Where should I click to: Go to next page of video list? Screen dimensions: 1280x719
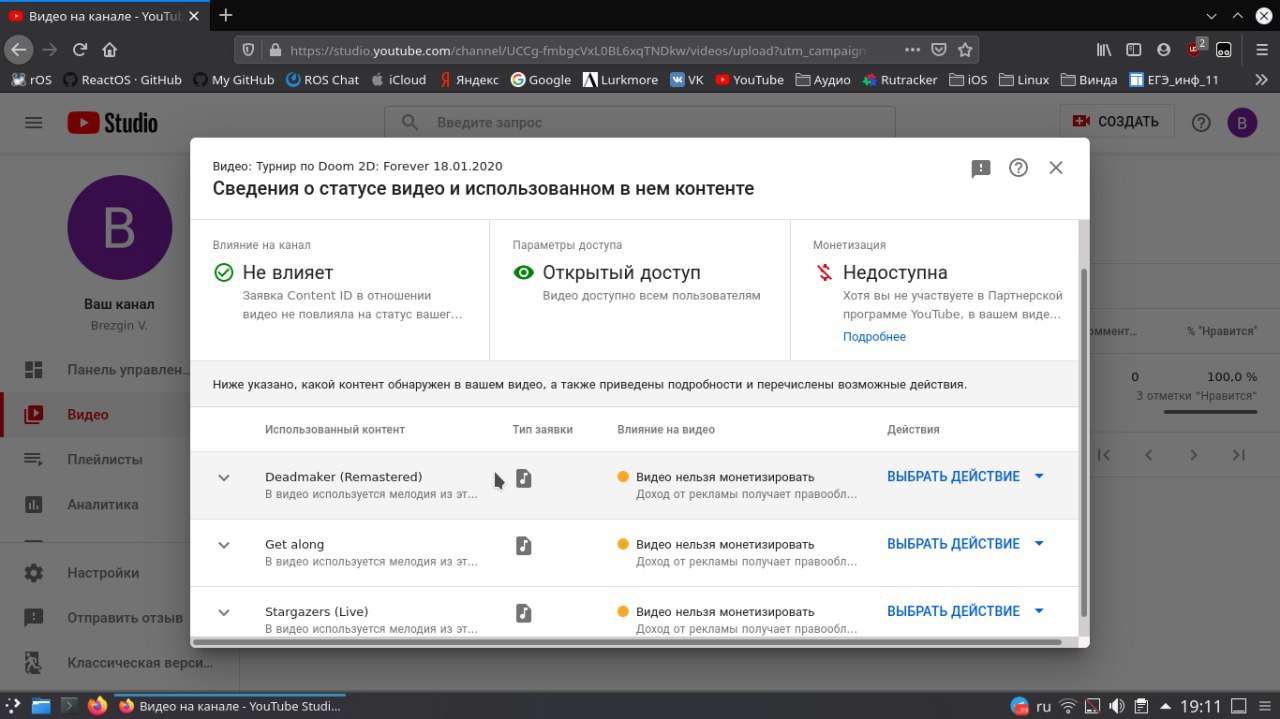click(x=1193, y=455)
